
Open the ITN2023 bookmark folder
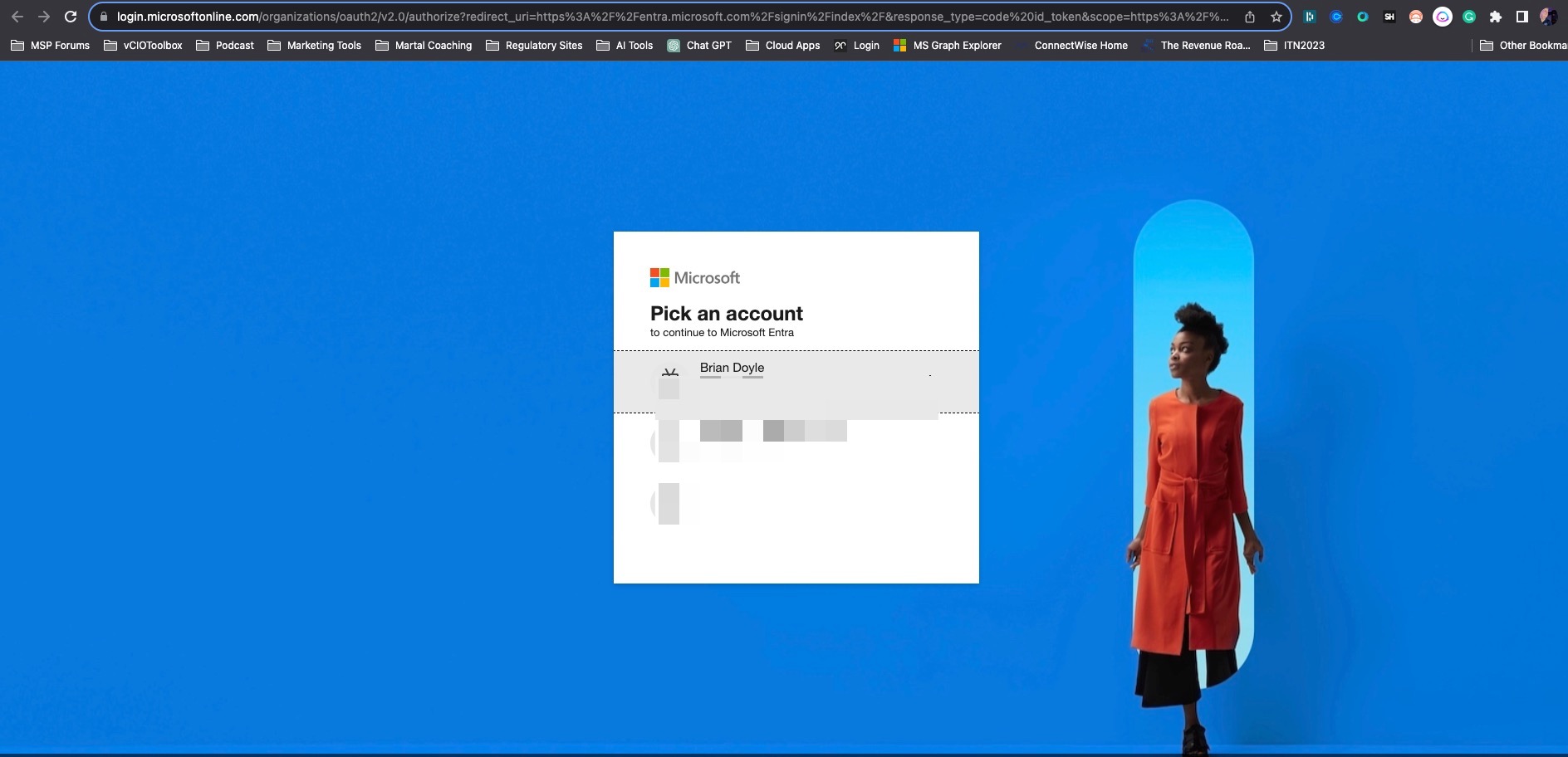tap(1294, 46)
